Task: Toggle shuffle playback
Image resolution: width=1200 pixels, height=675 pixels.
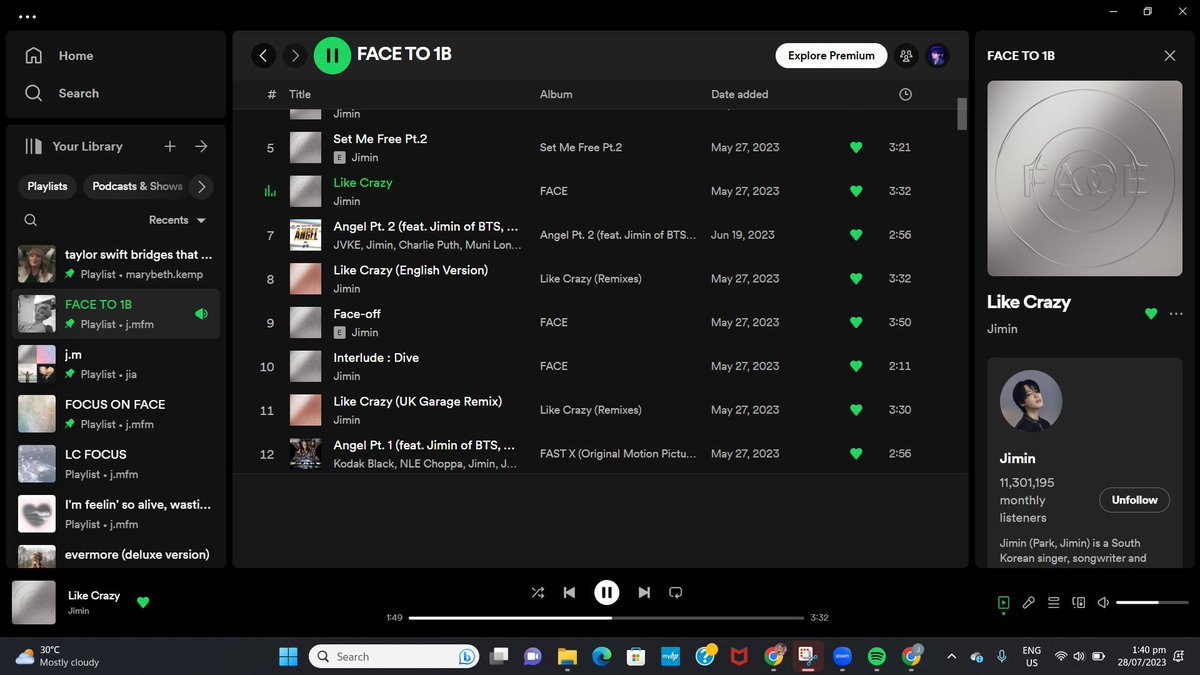Action: pos(538,592)
